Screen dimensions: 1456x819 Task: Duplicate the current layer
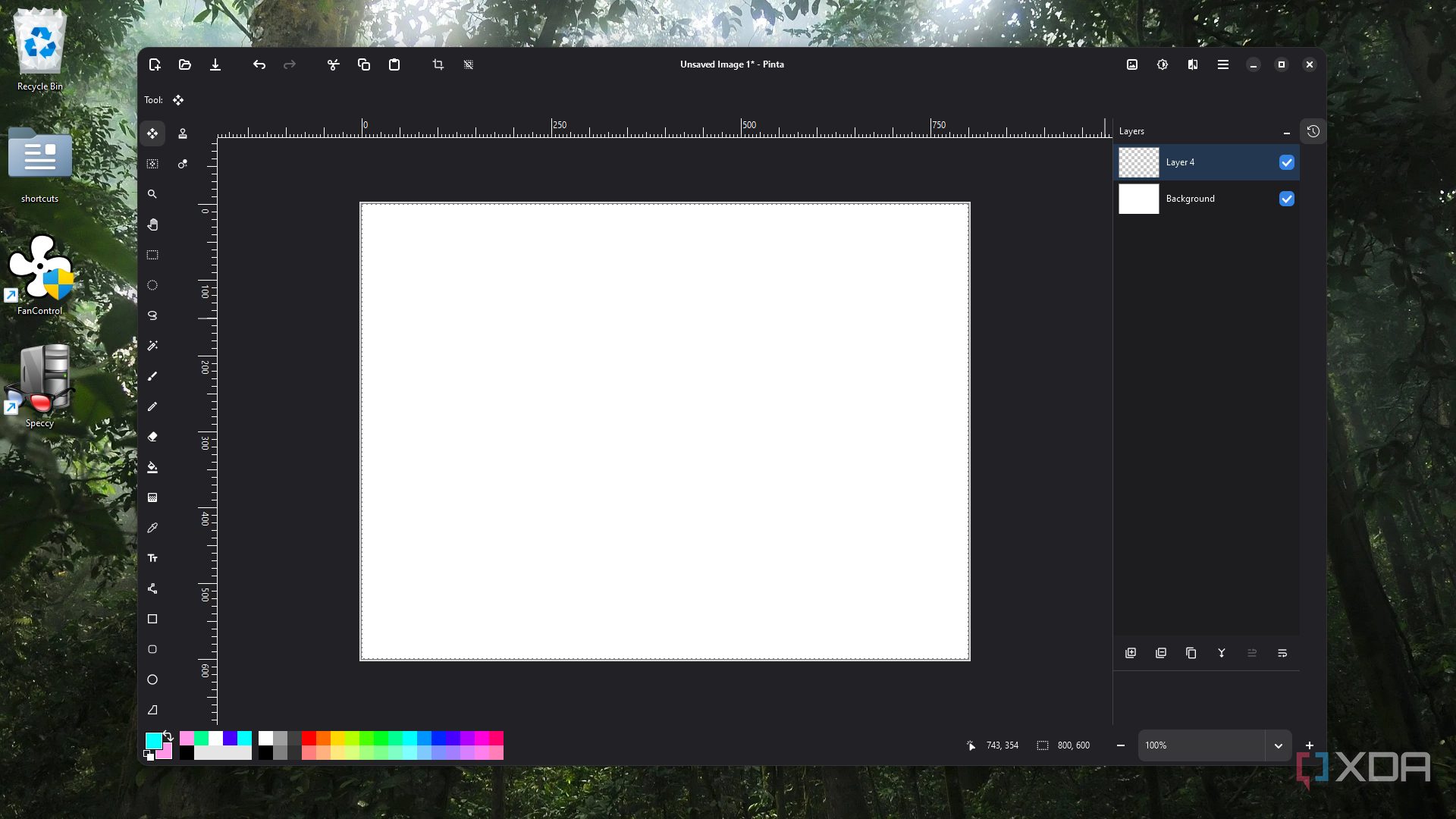coord(1191,653)
